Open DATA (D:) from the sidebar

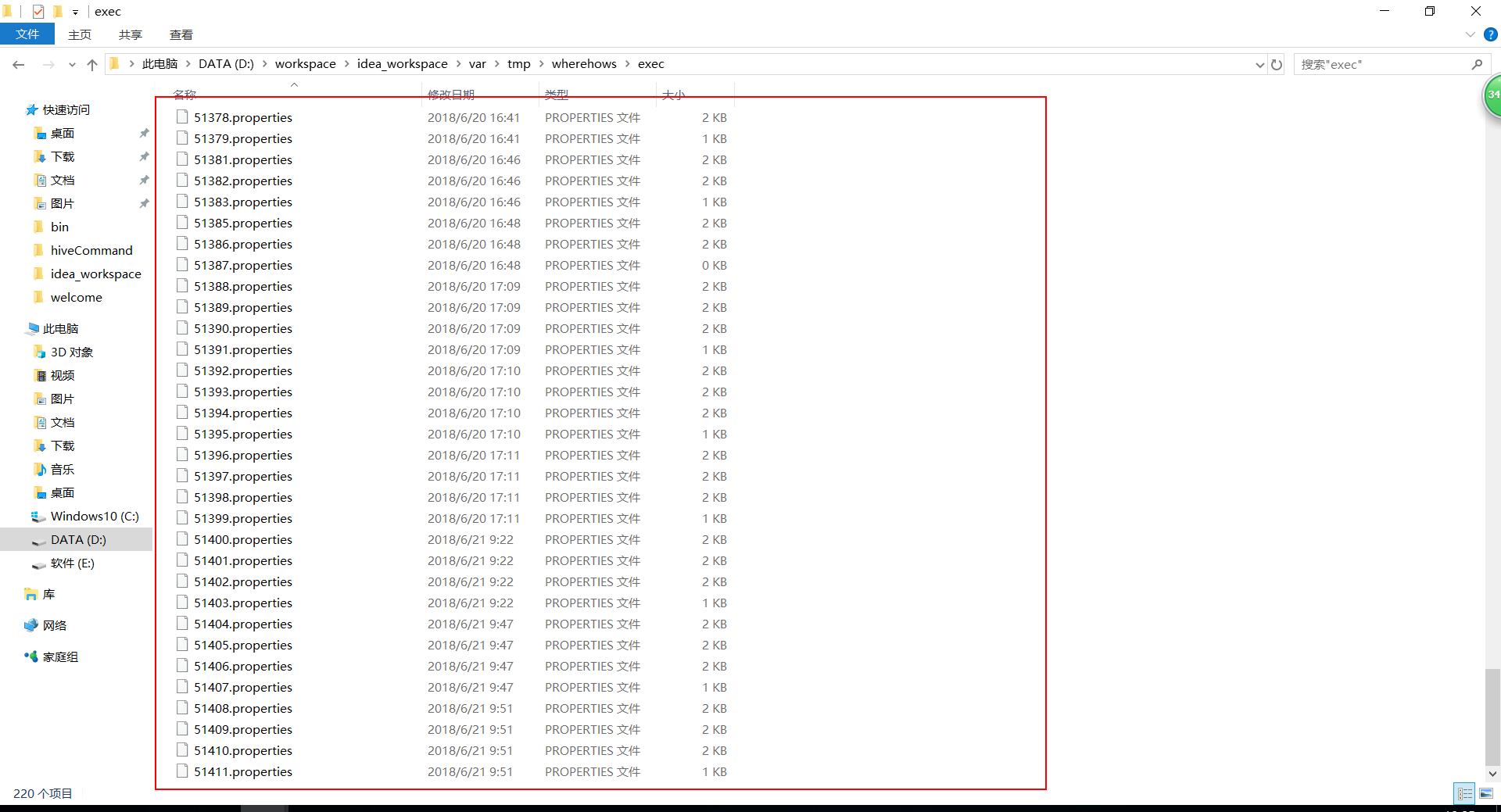click(77, 539)
